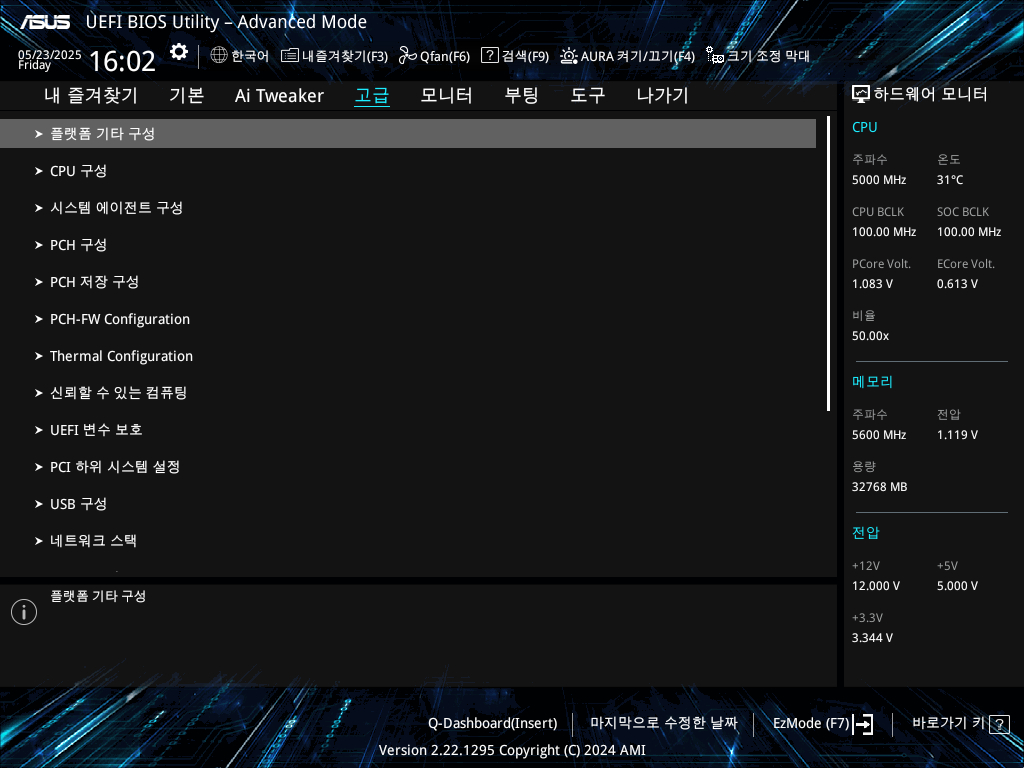
Task: Open the 부팅 tab
Action: click(x=521, y=95)
